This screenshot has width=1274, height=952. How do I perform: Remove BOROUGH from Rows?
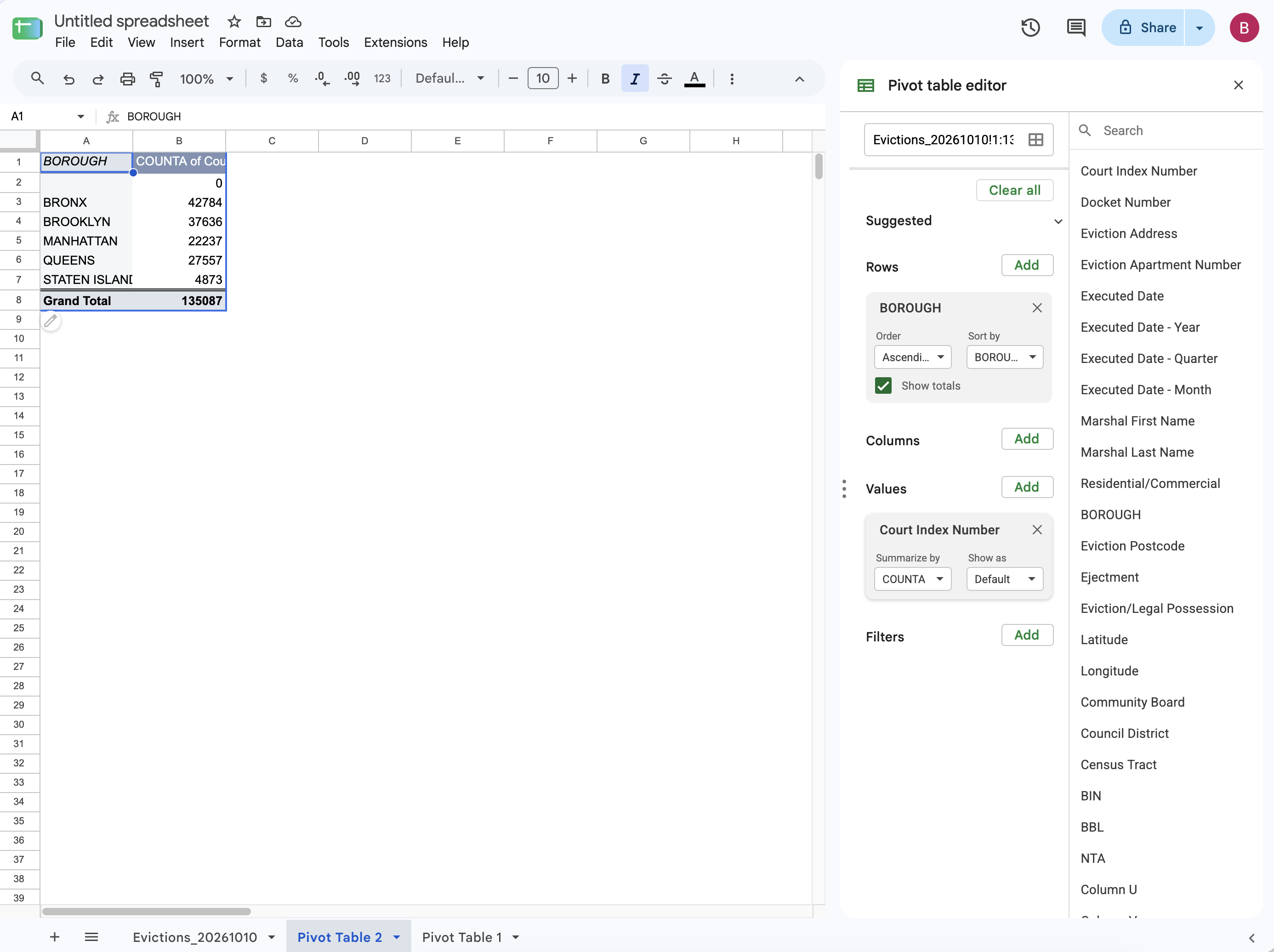click(1037, 308)
